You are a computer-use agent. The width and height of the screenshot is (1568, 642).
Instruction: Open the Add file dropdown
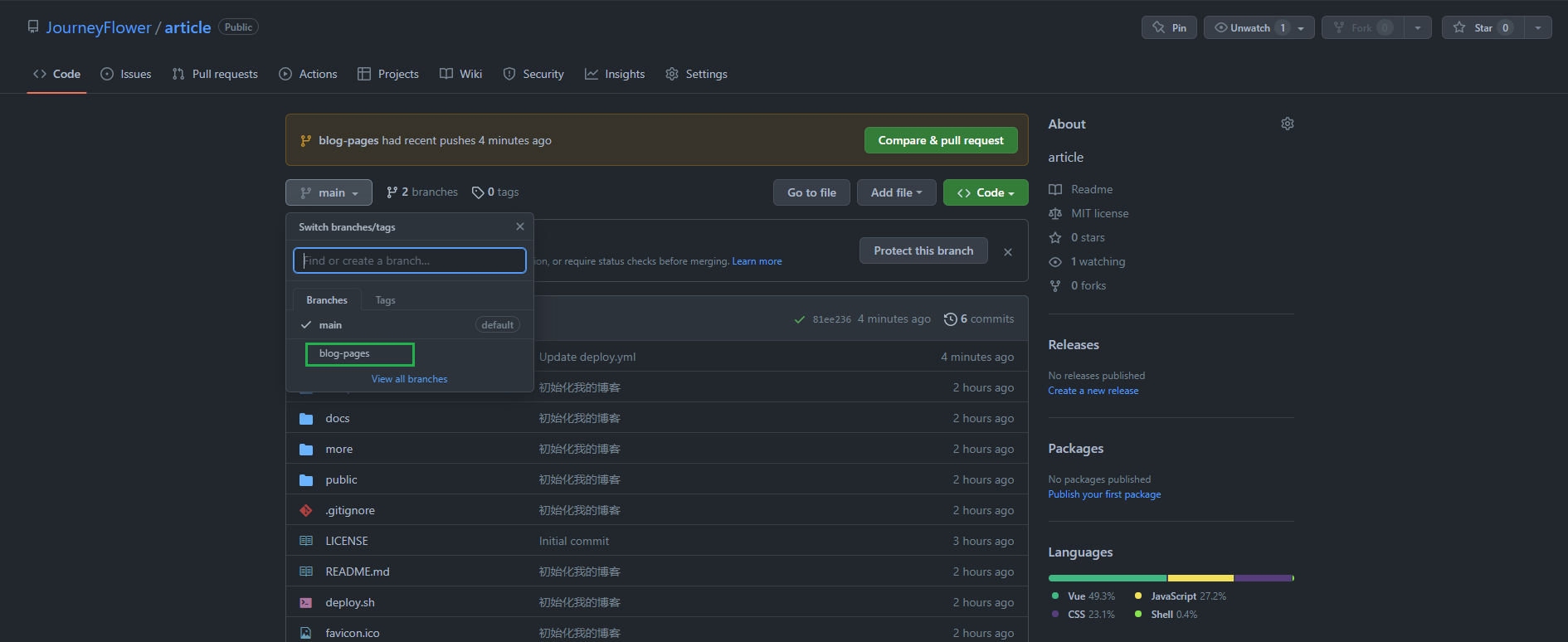pyautogui.click(x=896, y=192)
